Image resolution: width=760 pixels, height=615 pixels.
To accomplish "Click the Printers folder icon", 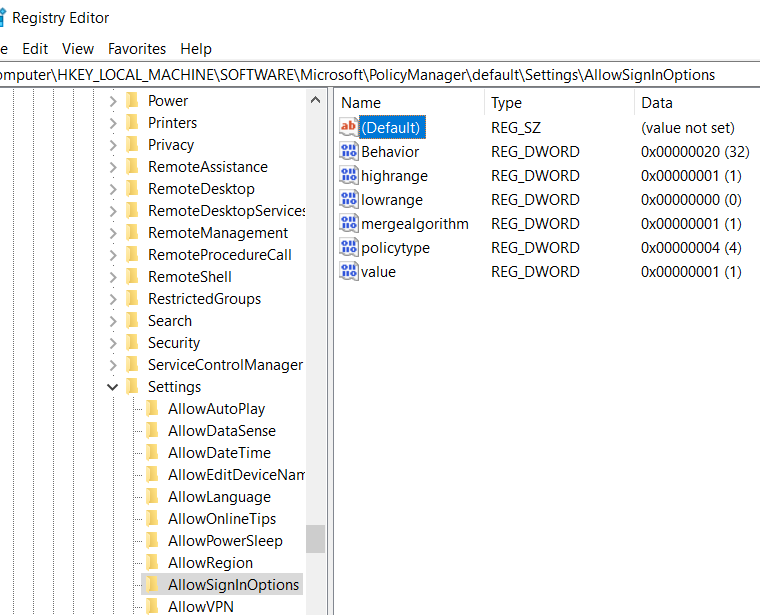I will 132,123.
